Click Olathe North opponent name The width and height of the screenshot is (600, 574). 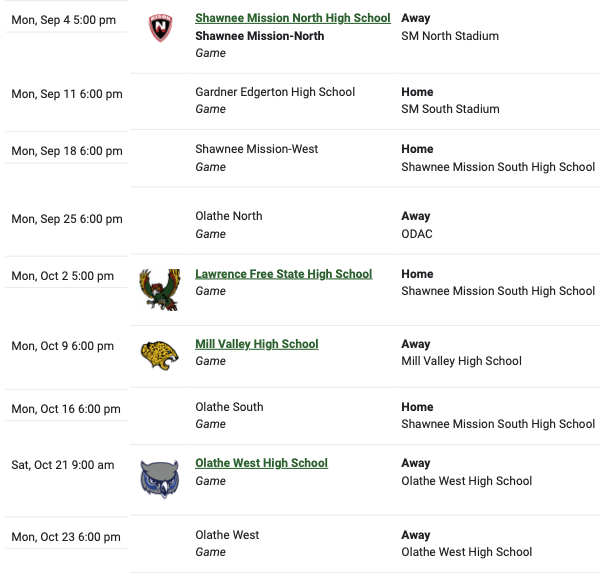pyautogui.click(x=229, y=216)
